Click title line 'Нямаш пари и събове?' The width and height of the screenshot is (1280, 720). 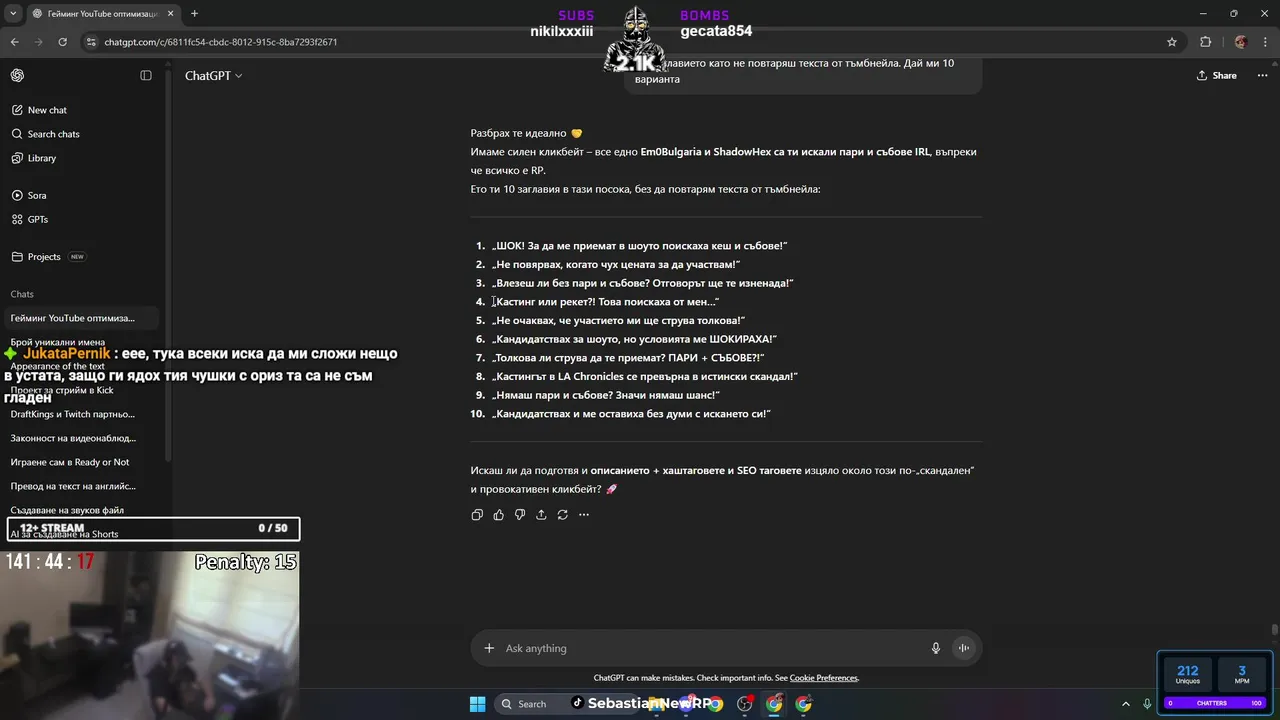[x=606, y=395]
